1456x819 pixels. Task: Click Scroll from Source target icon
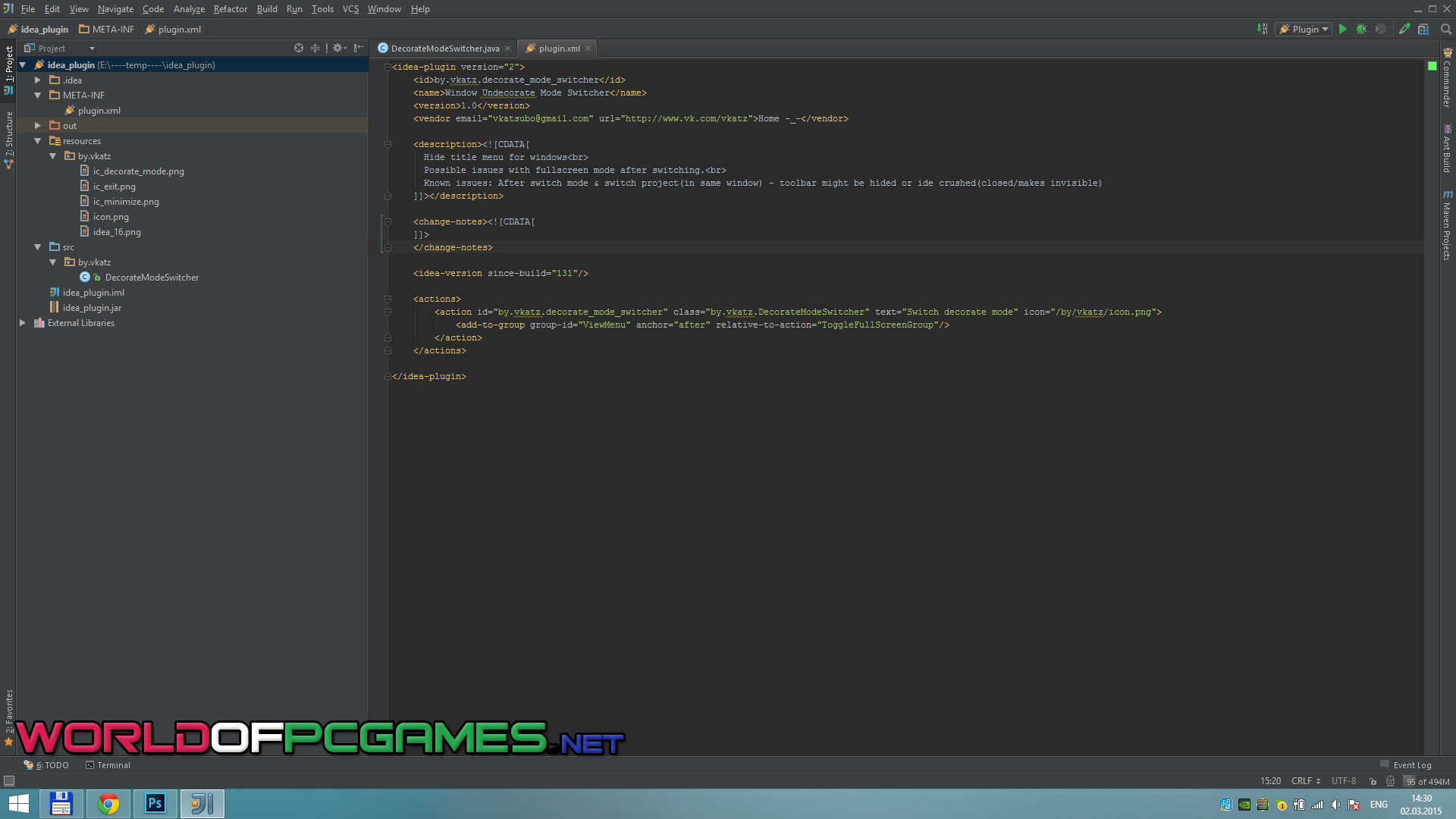point(299,48)
